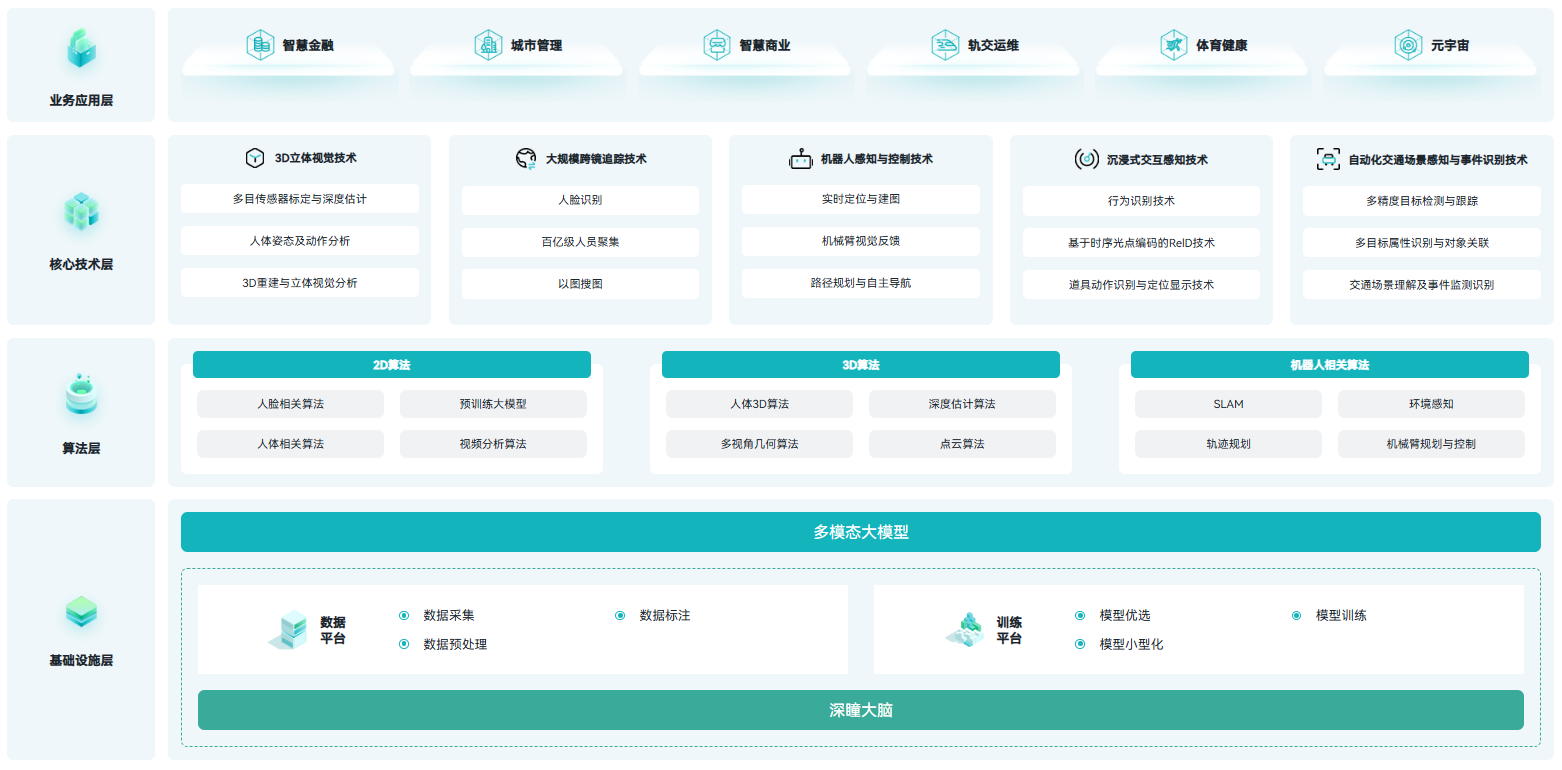Viewport: 1562px width, 770px height.
Task: Click the 智慧金融 database icon
Action: coord(261,45)
